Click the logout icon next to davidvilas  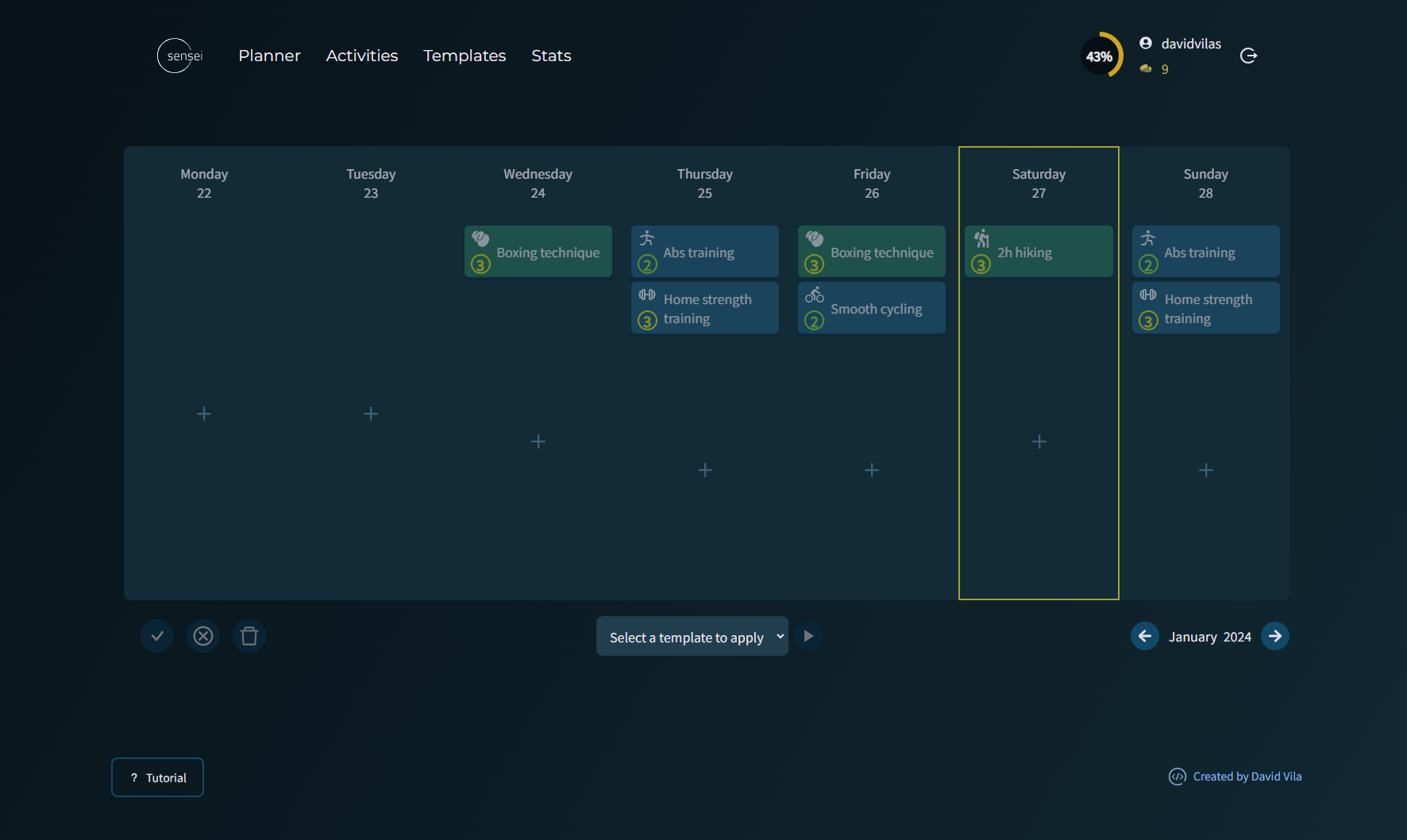(x=1248, y=56)
